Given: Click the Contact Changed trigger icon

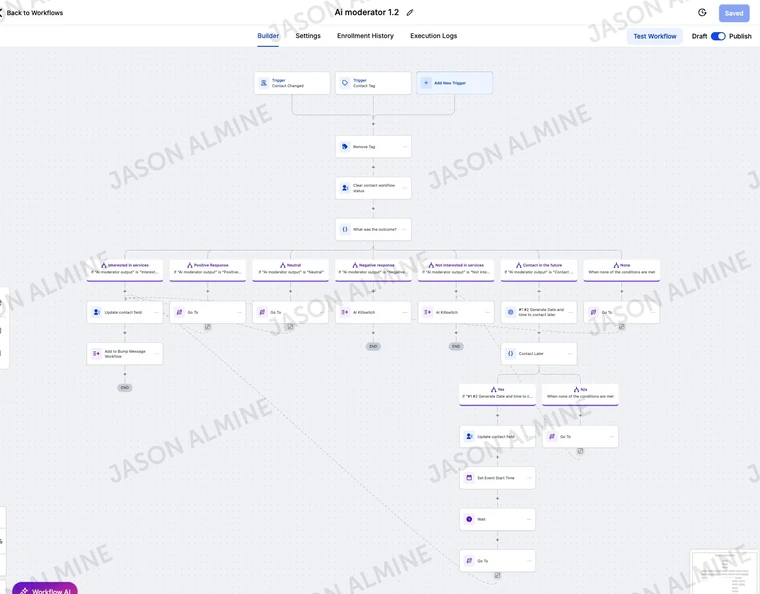Looking at the screenshot, I should (x=264, y=83).
